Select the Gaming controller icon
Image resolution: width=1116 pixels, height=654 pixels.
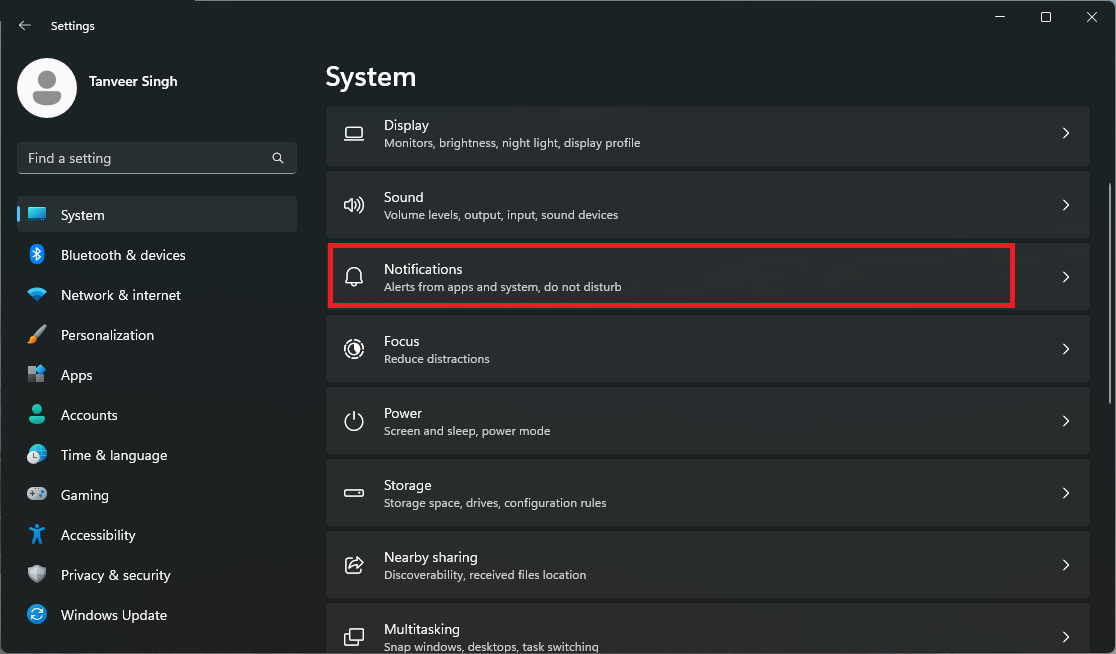tap(37, 495)
